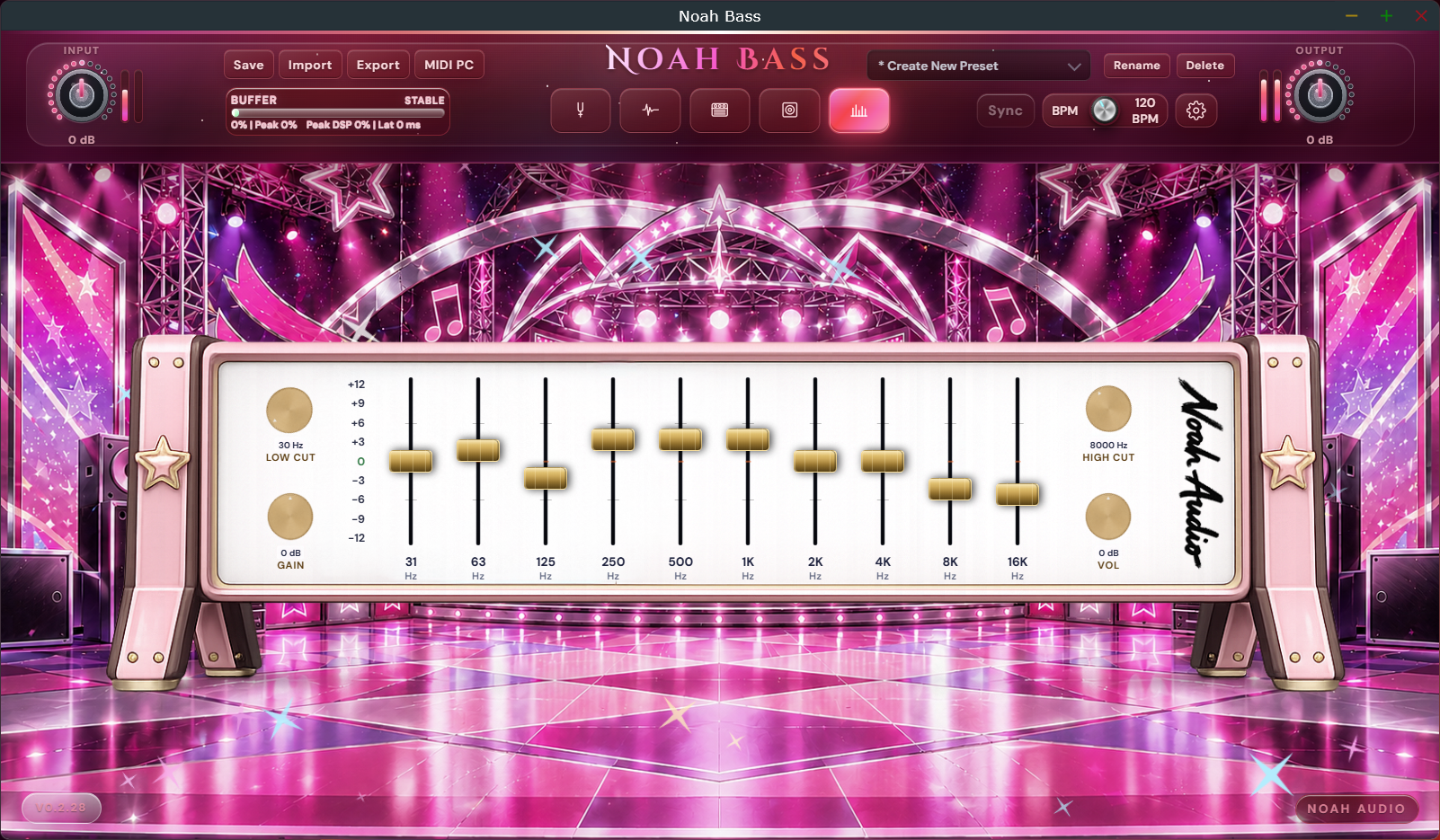The image size is (1440, 840).
Task: Click the input 0 dB readout
Action: coord(82,140)
